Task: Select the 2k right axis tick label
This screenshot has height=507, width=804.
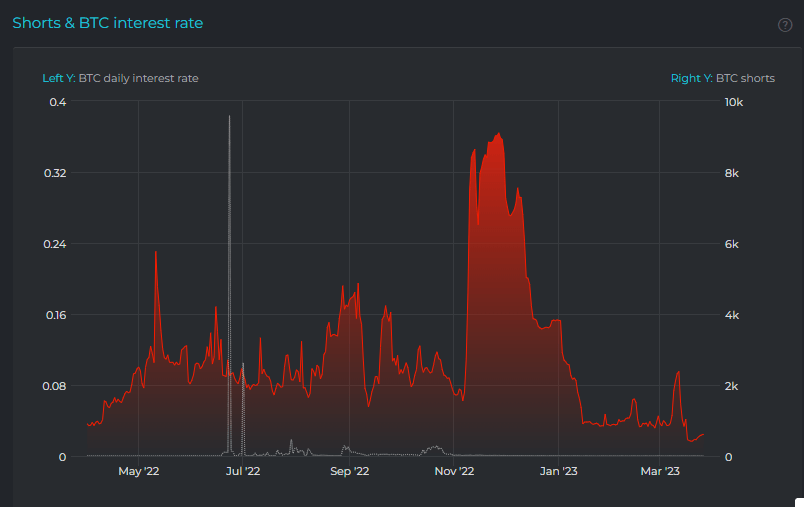Action: 731,386
